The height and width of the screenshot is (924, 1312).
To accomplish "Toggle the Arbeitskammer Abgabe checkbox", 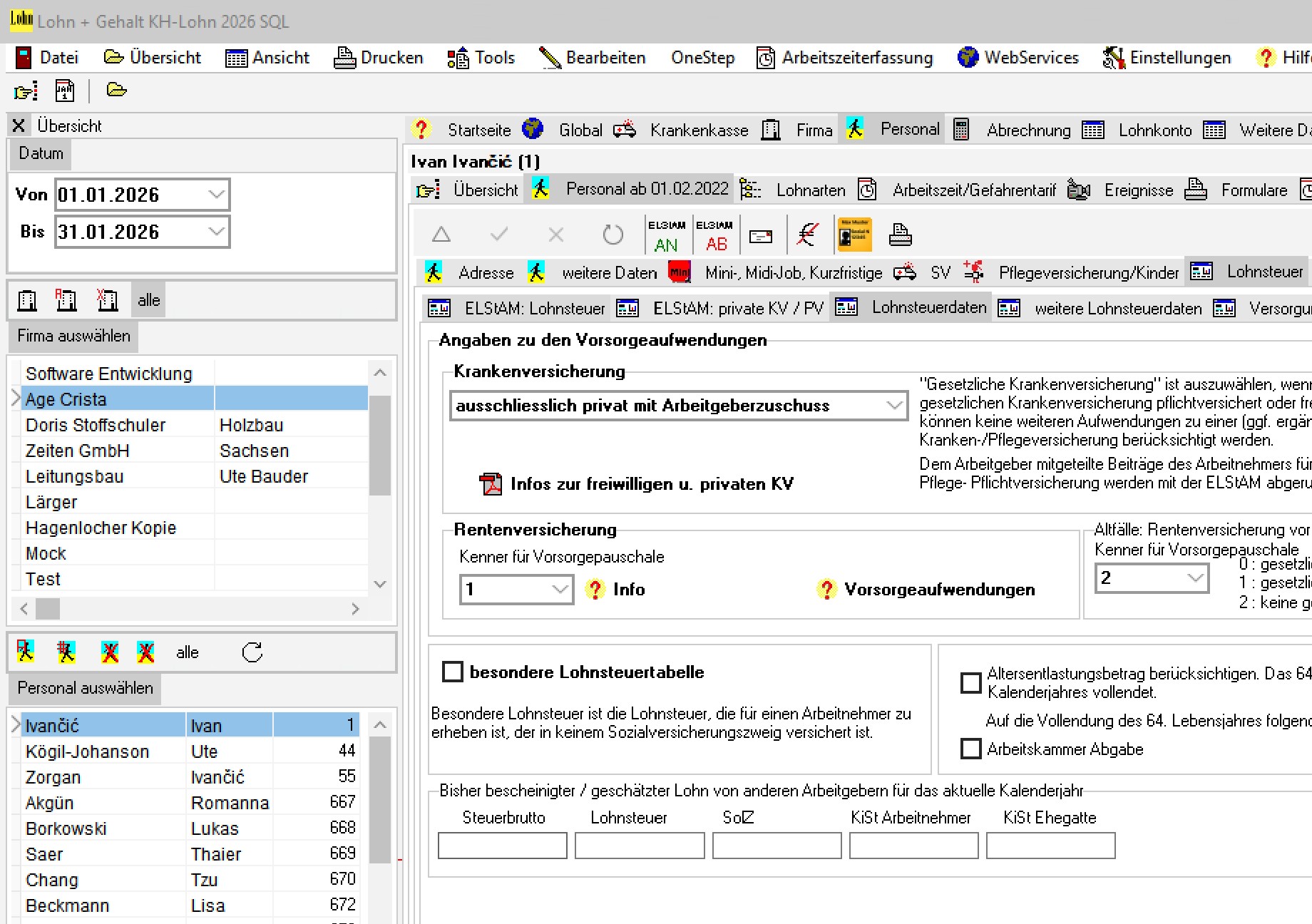I will pos(970,749).
